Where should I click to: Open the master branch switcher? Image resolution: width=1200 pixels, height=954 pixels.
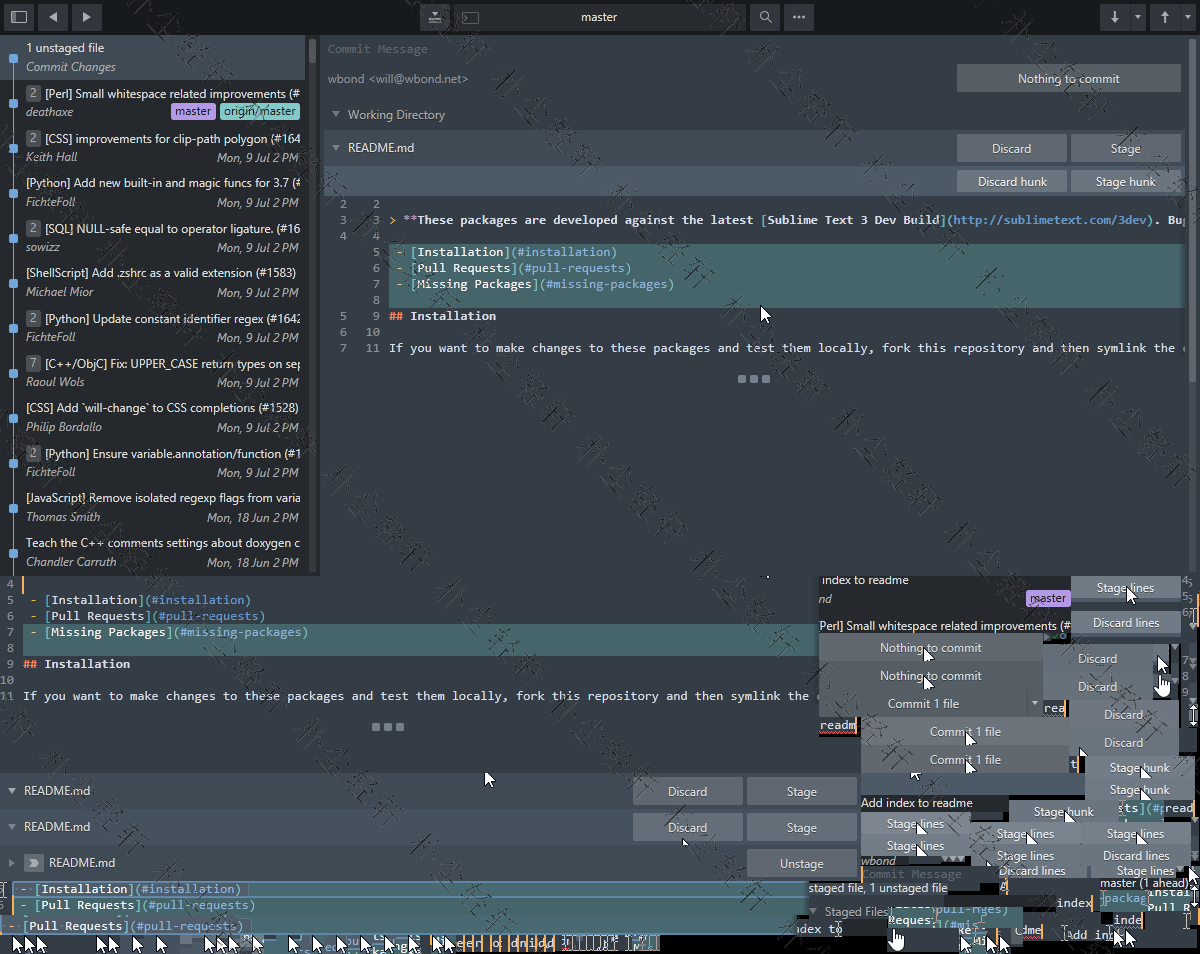pyautogui.click(x=599, y=17)
